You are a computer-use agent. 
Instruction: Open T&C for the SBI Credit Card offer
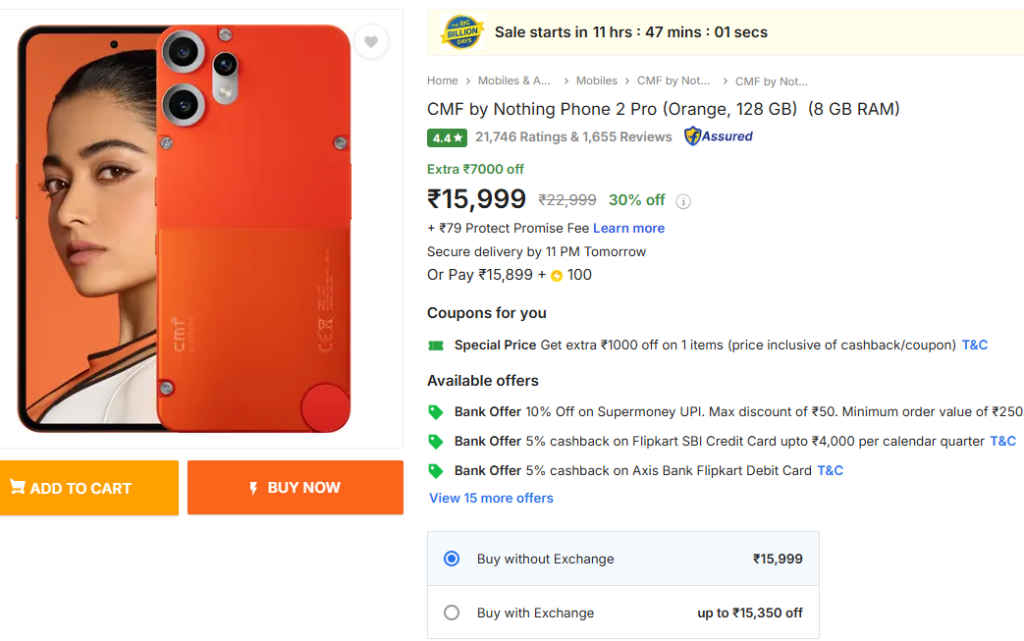tap(1002, 440)
